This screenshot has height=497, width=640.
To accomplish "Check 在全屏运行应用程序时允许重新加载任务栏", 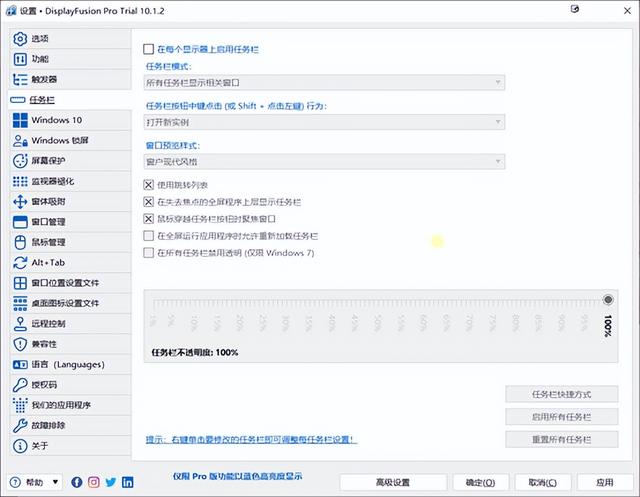I will tap(149, 236).
